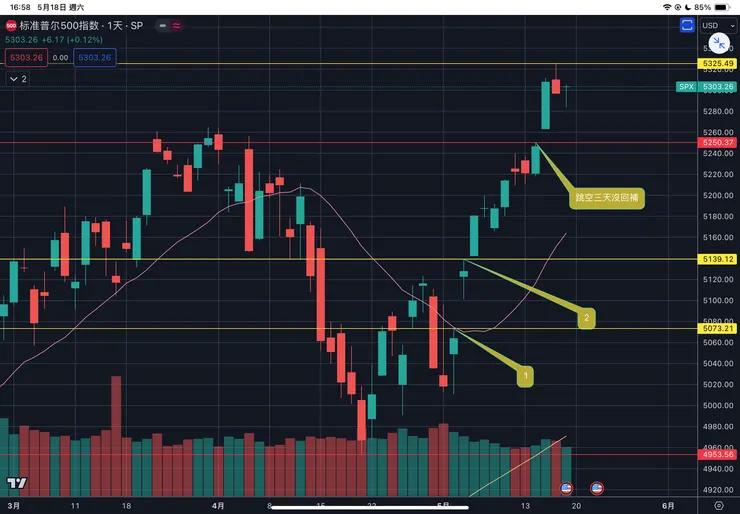Click the blue fullscreen frame icon
Image resolution: width=740 pixels, height=514 pixels.
point(687,25)
